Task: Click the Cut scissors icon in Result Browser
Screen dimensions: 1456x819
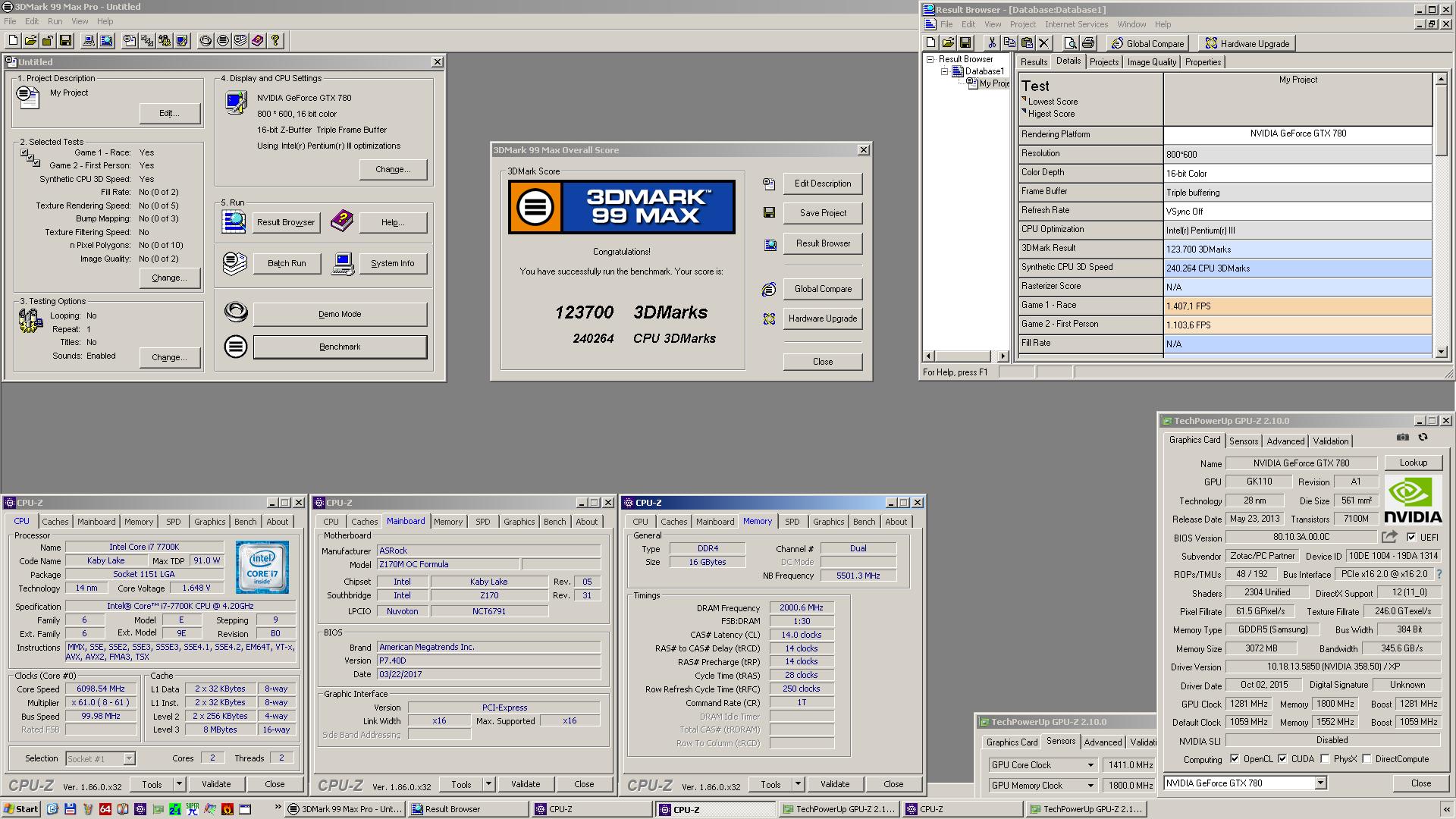Action: [991, 43]
